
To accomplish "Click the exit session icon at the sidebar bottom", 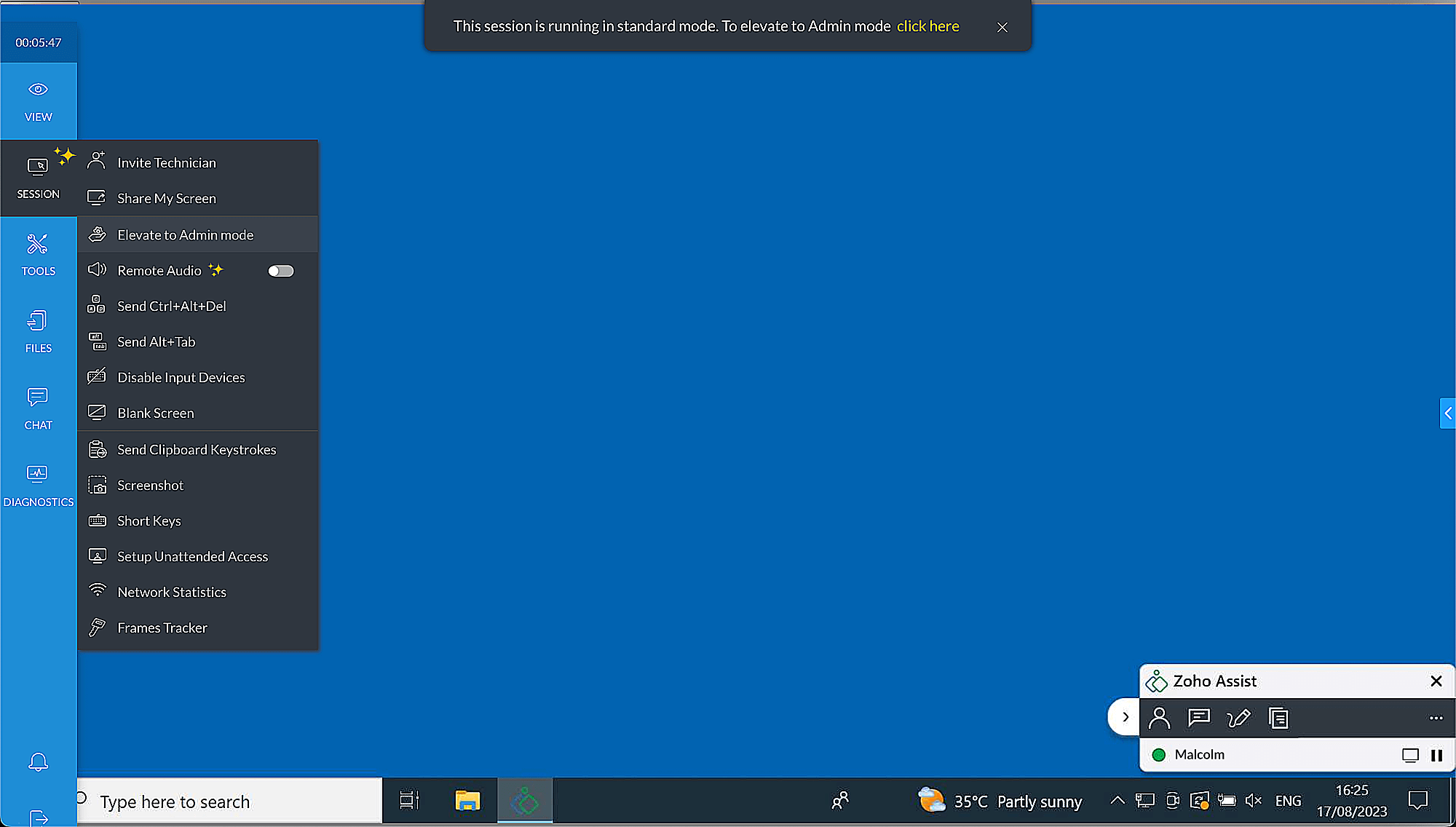I will coord(38,817).
